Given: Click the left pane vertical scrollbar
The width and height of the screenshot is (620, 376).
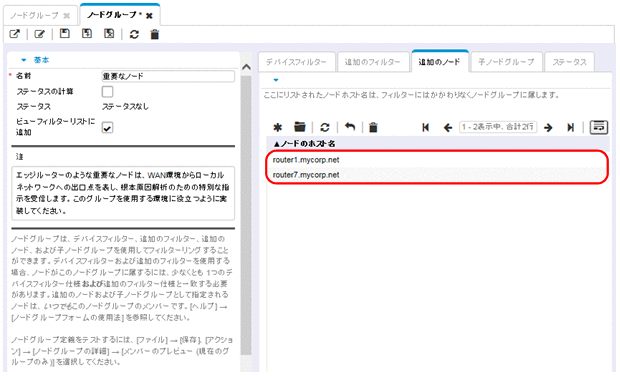Looking at the screenshot, I should click(x=246, y=215).
